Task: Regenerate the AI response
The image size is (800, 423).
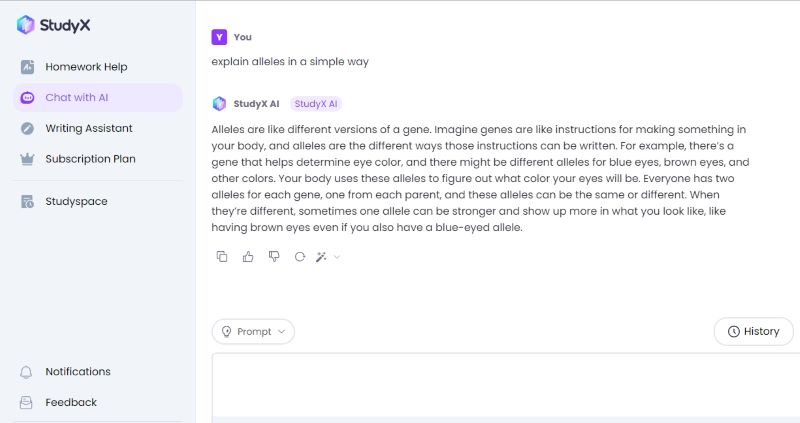Action: tap(299, 257)
